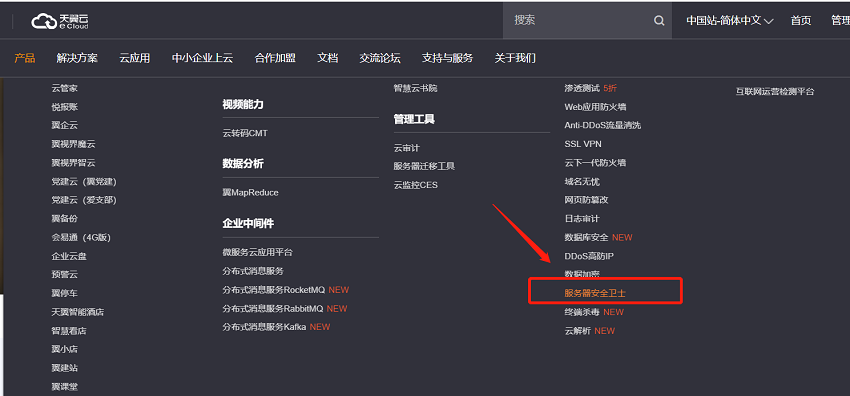
Task: Select 悦报账 product link
Action: (65, 107)
